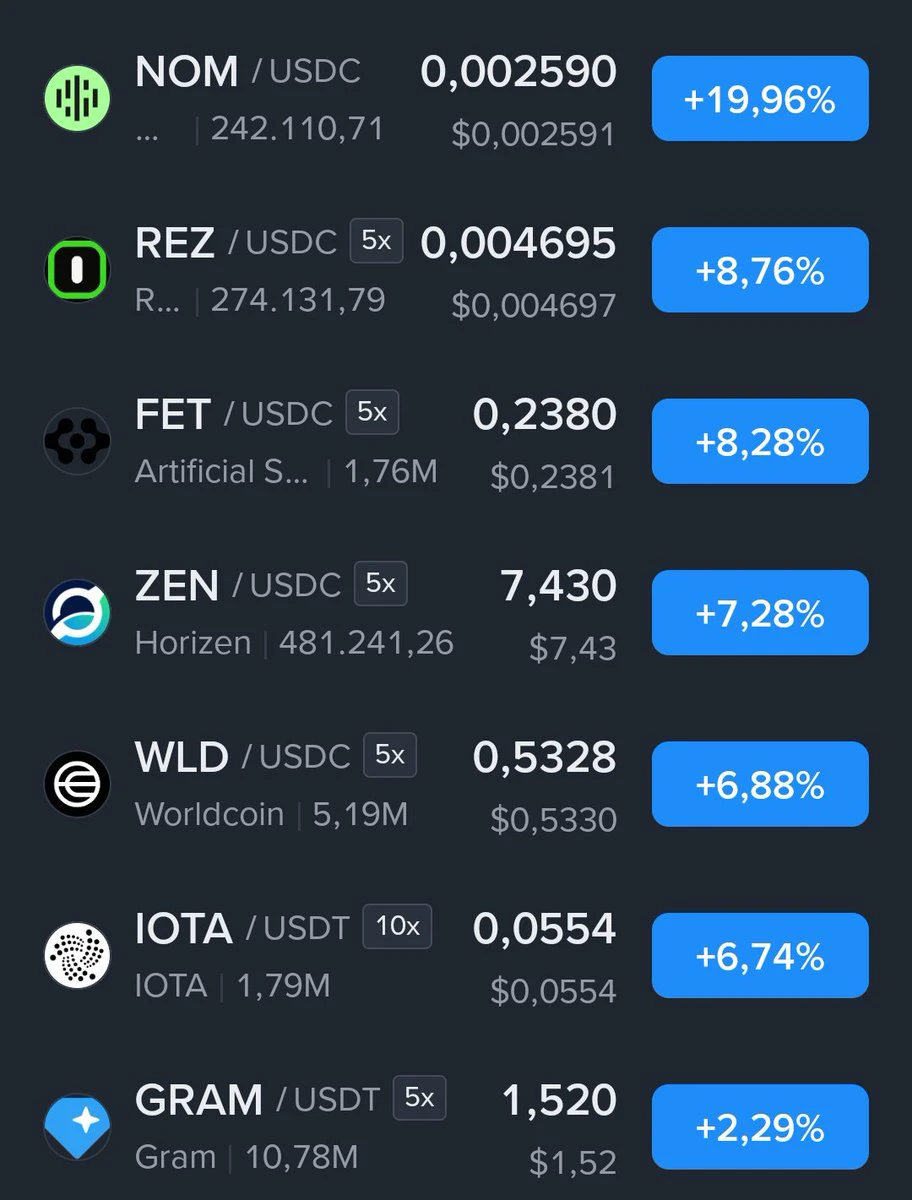
Task: Tap the +2,29% GRAM change badge
Action: point(760,1127)
